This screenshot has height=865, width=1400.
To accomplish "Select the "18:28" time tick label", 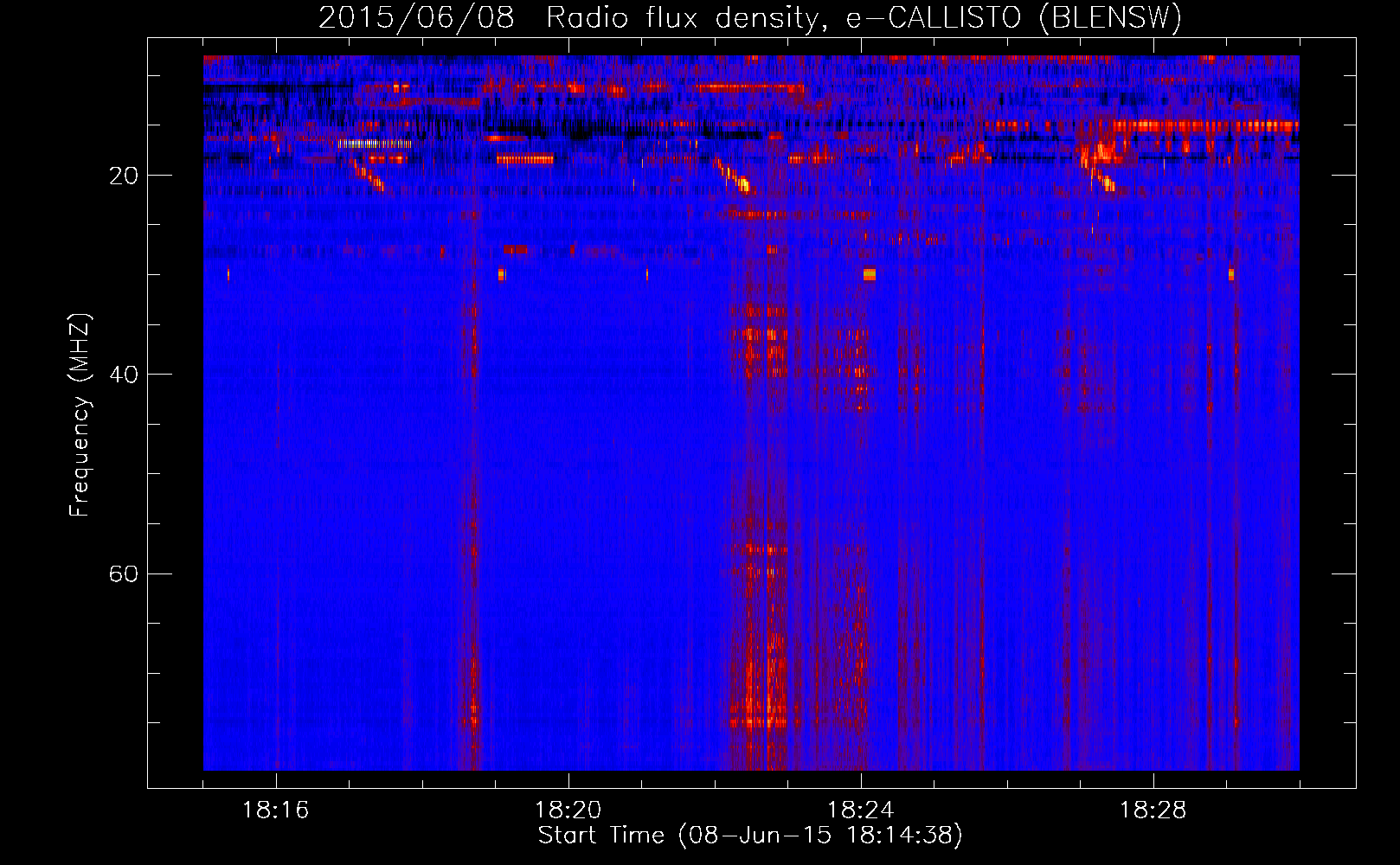I will click(1153, 811).
